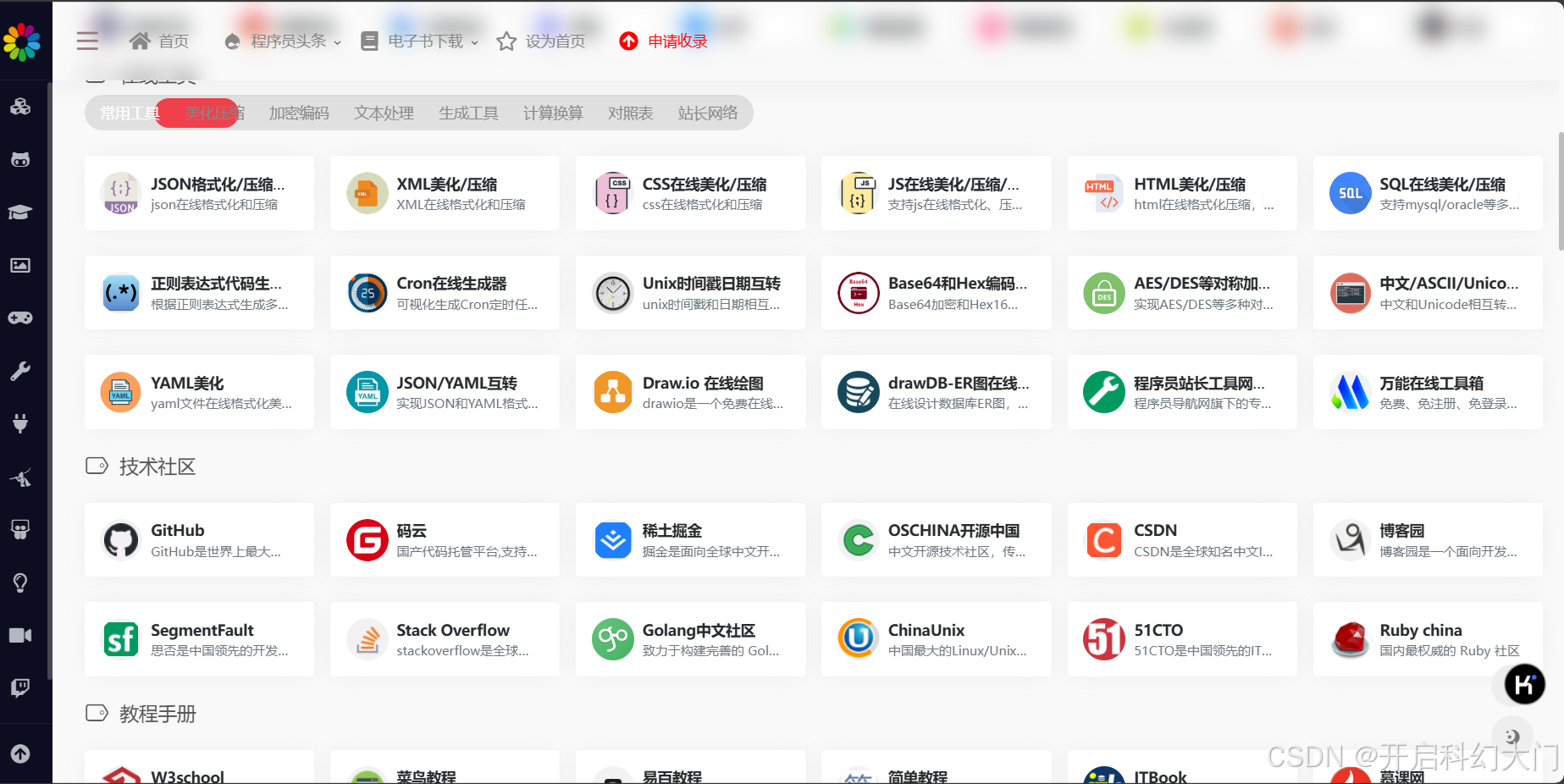
Task: Click the red 申请收录 link
Action: click(x=664, y=41)
